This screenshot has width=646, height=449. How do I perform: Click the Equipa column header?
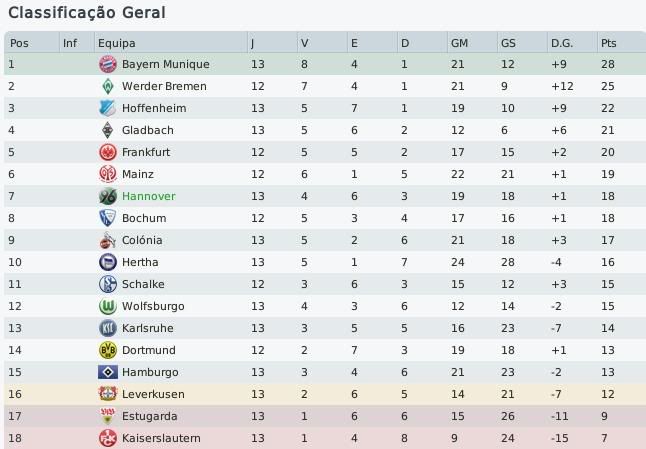(116, 43)
